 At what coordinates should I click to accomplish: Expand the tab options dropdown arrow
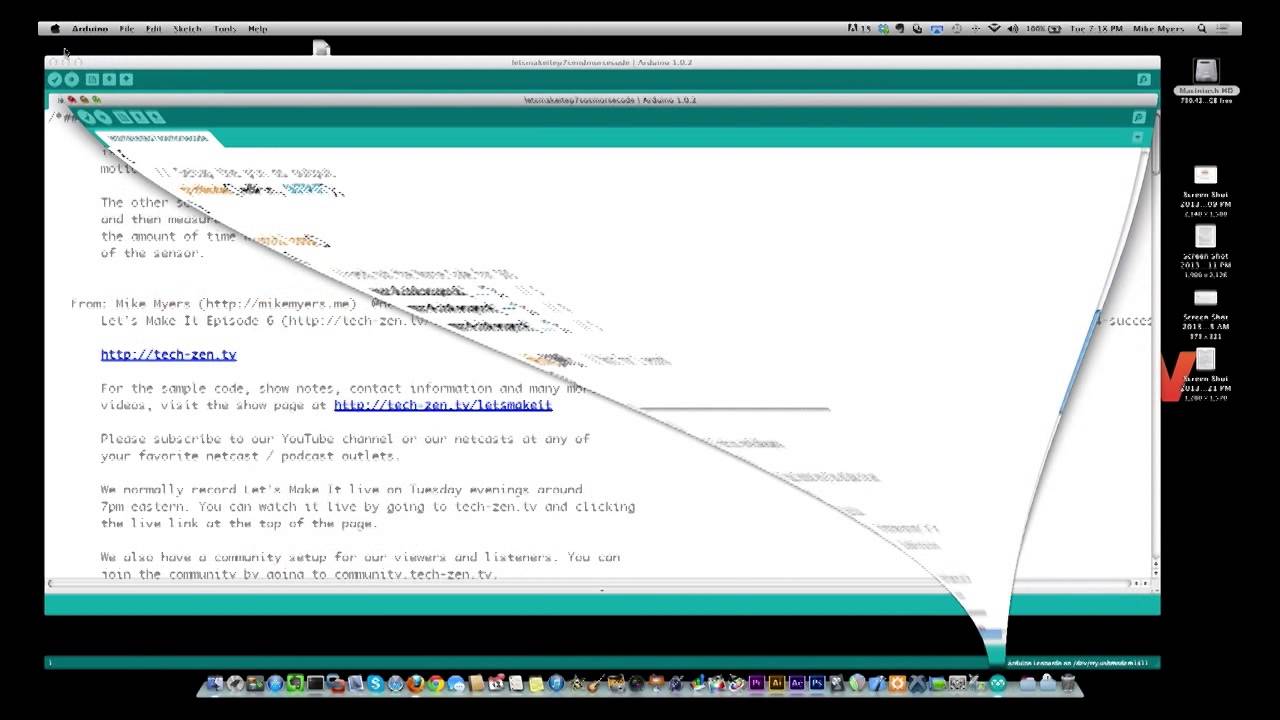1137,137
